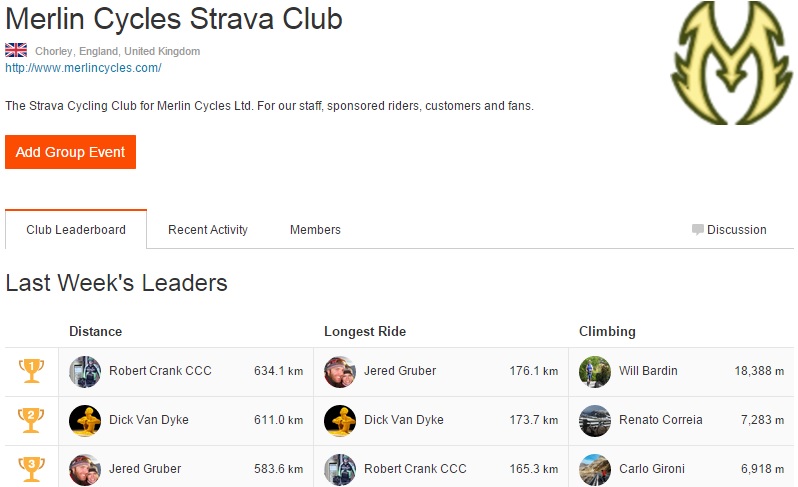Select the Club Leaderboard tab
Image resolution: width=798 pixels, height=487 pixels.
pyautogui.click(x=76, y=230)
